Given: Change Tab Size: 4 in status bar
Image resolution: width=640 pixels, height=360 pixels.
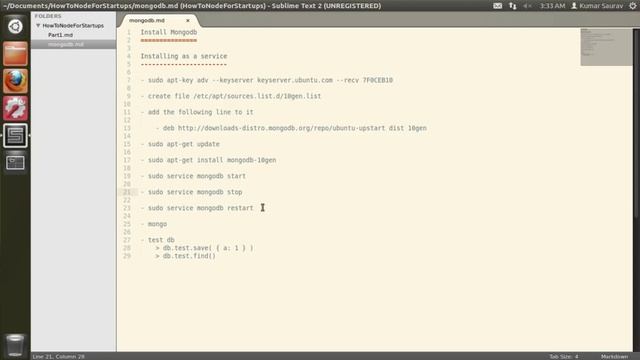Looking at the screenshot, I should [563, 356].
